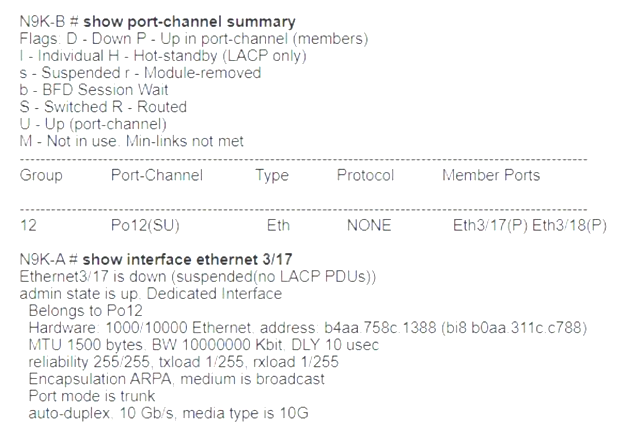The image size is (625, 441).
Task: Click member port Eth3/18(P)
Action: pyautogui.click(x=569, y=226)
